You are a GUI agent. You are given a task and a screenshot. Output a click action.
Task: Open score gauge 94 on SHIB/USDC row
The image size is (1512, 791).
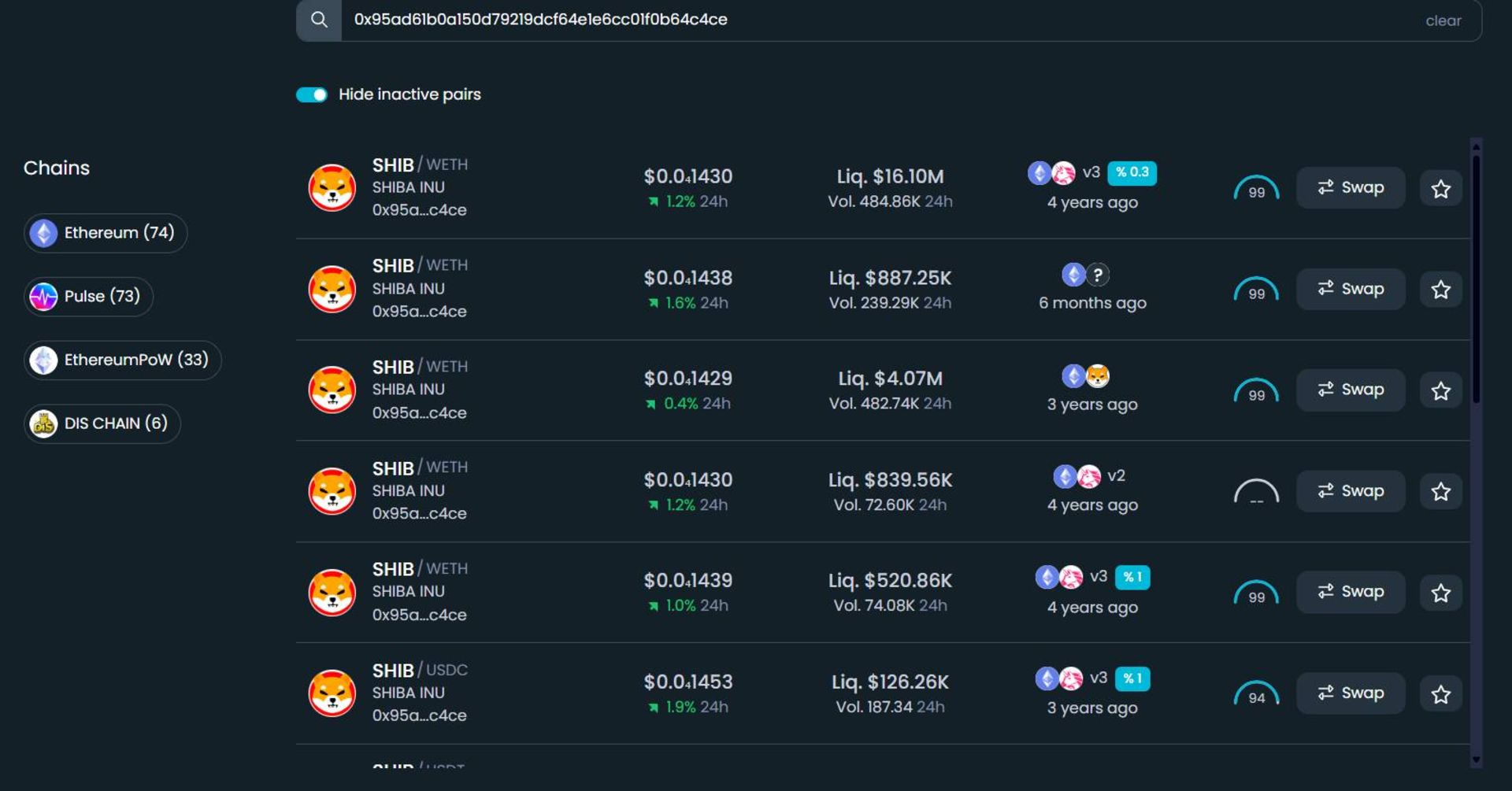[x=1256, y=693]
